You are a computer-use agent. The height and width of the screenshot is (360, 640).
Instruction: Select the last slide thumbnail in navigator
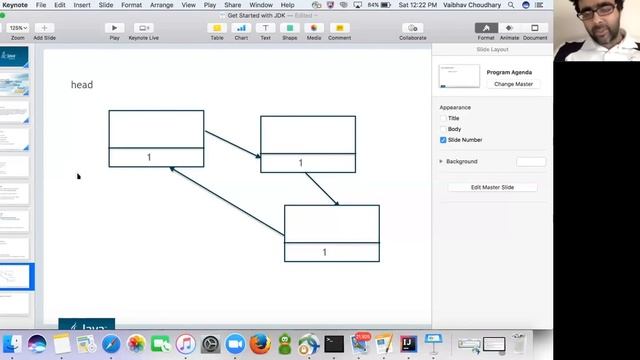(x=14, y=304)
